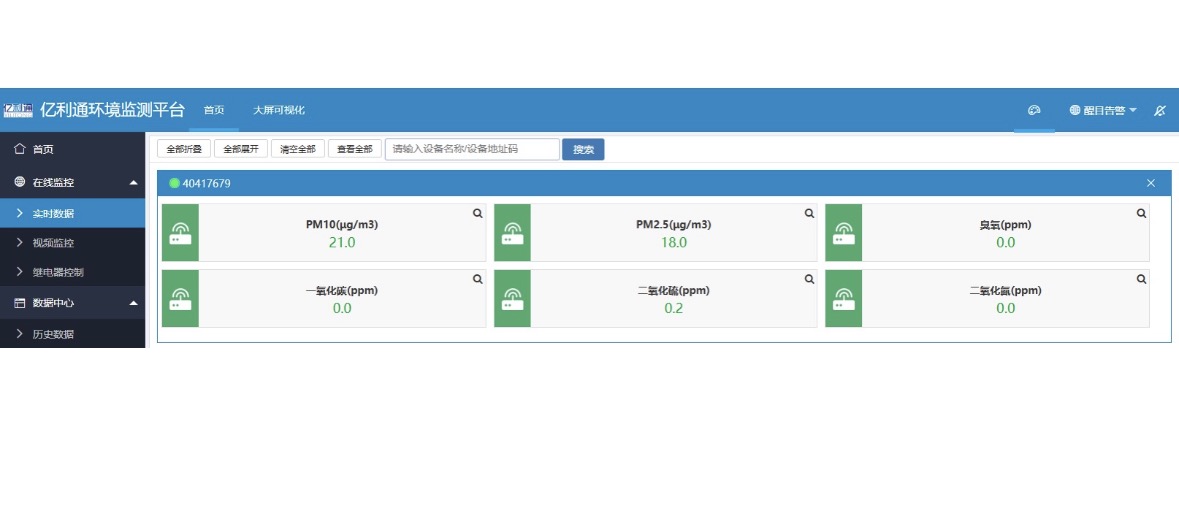Focus the device name search input field
This screenshot has height=525, width=1179.
(472, 149)
